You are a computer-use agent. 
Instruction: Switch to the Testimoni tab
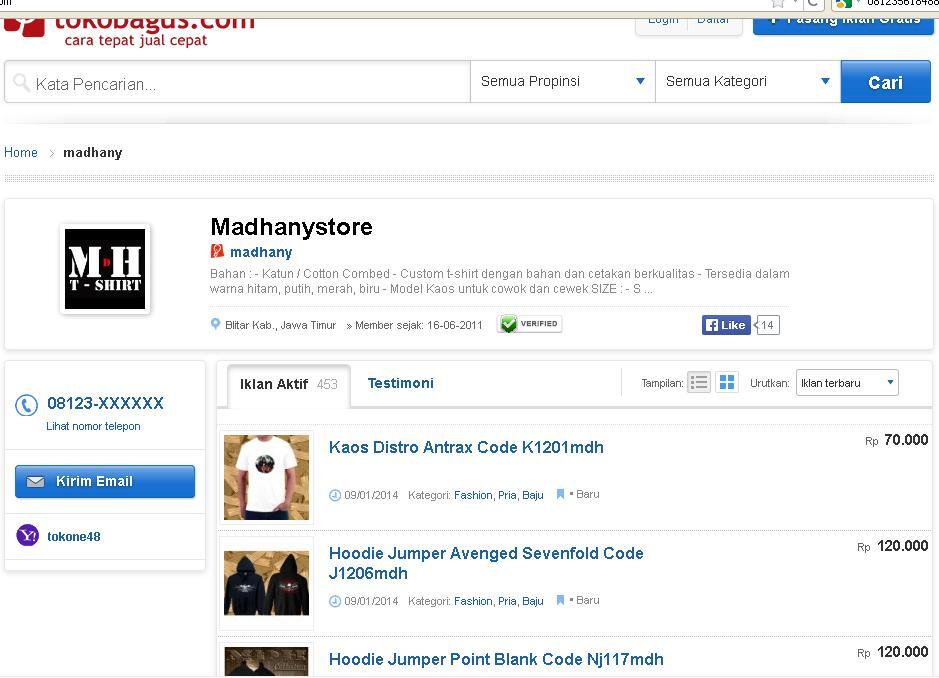coord(401,383)
